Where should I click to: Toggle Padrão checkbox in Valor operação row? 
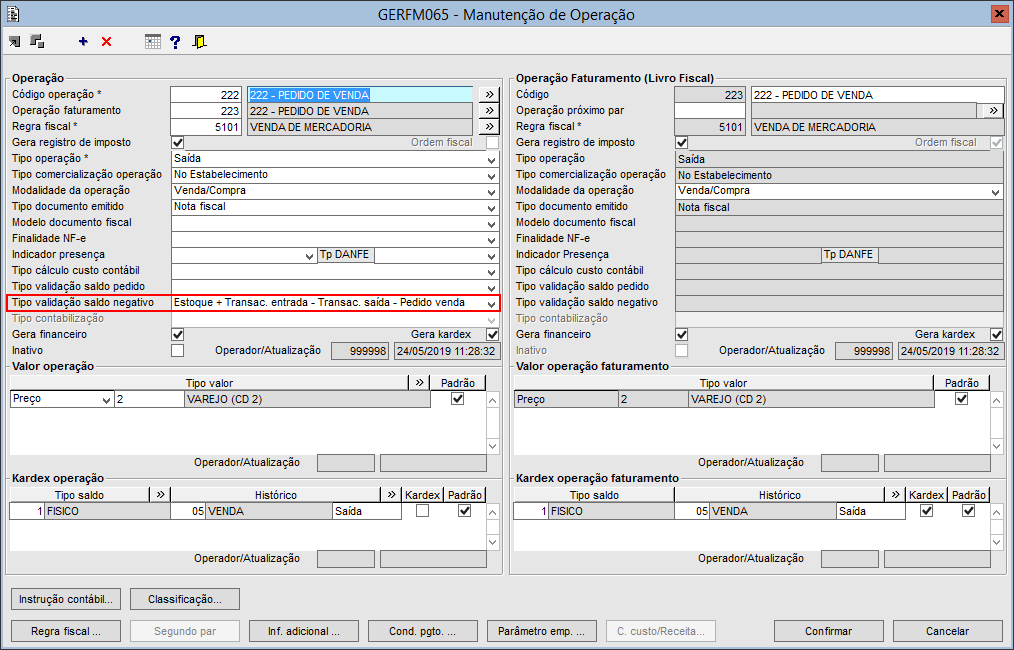point(458,398)
